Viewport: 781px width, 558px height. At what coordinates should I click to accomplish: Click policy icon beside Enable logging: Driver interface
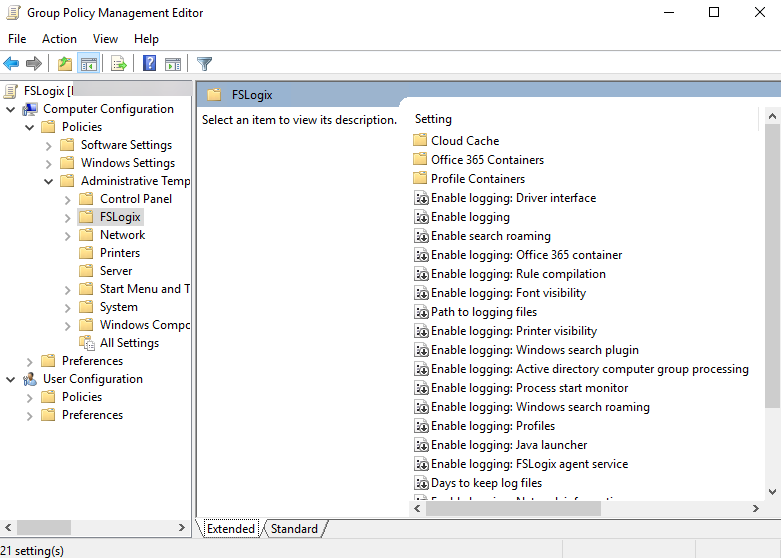pos(421,198)
